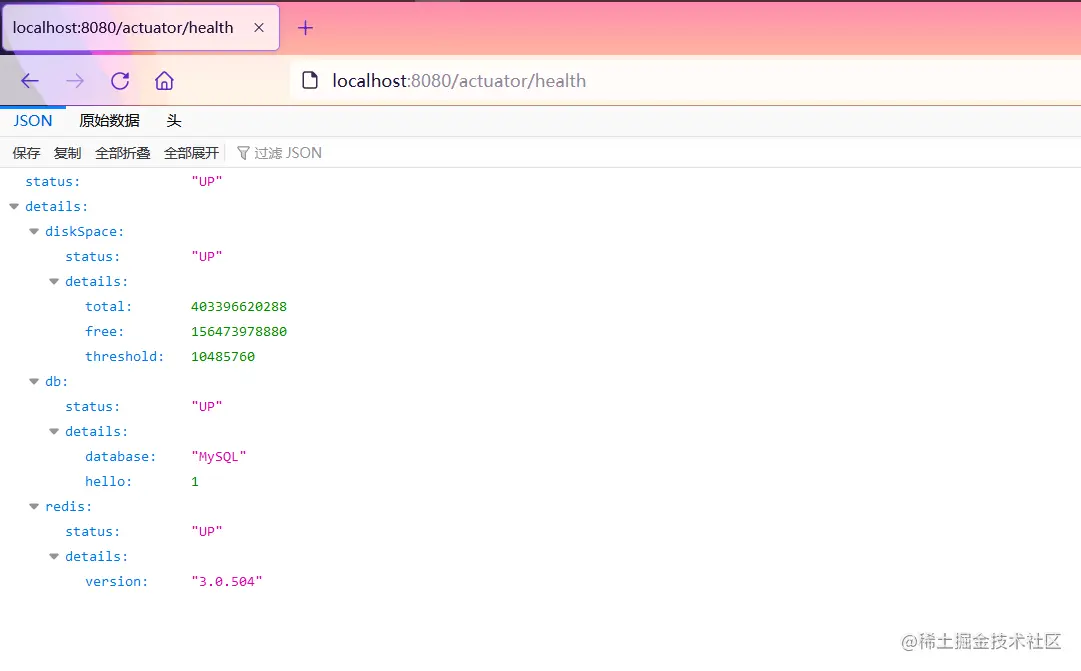Click the free key label
The height and width of the screenshot is (671, 1081).
tap(104, 332)
